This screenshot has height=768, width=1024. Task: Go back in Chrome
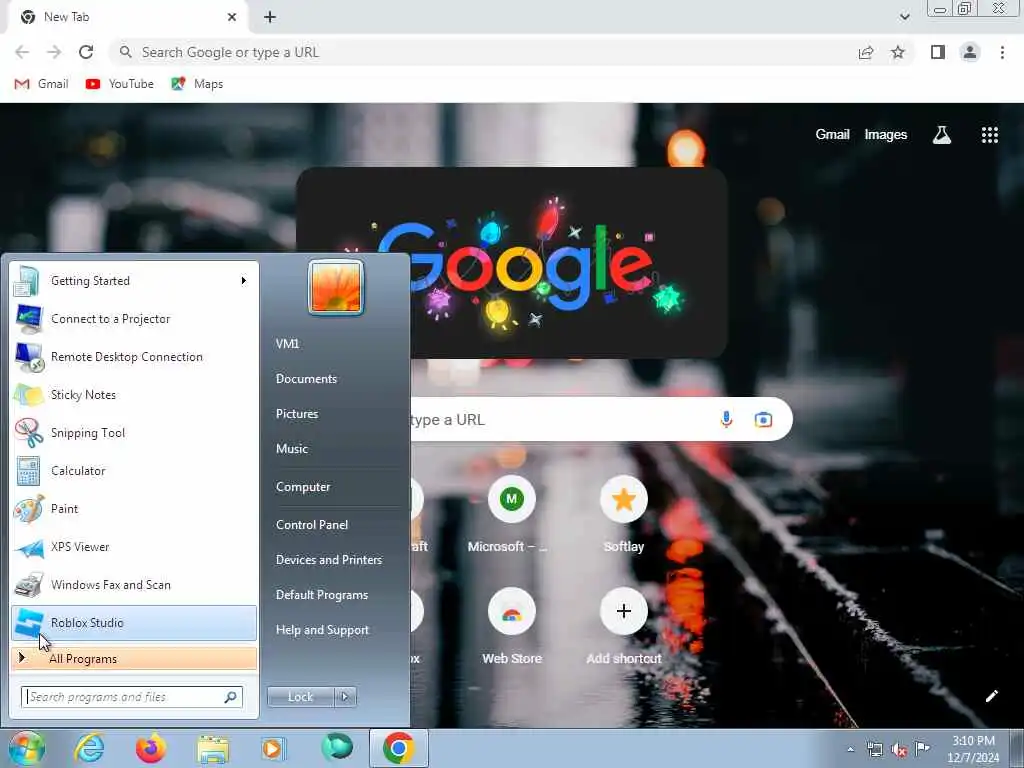[22, 52]
